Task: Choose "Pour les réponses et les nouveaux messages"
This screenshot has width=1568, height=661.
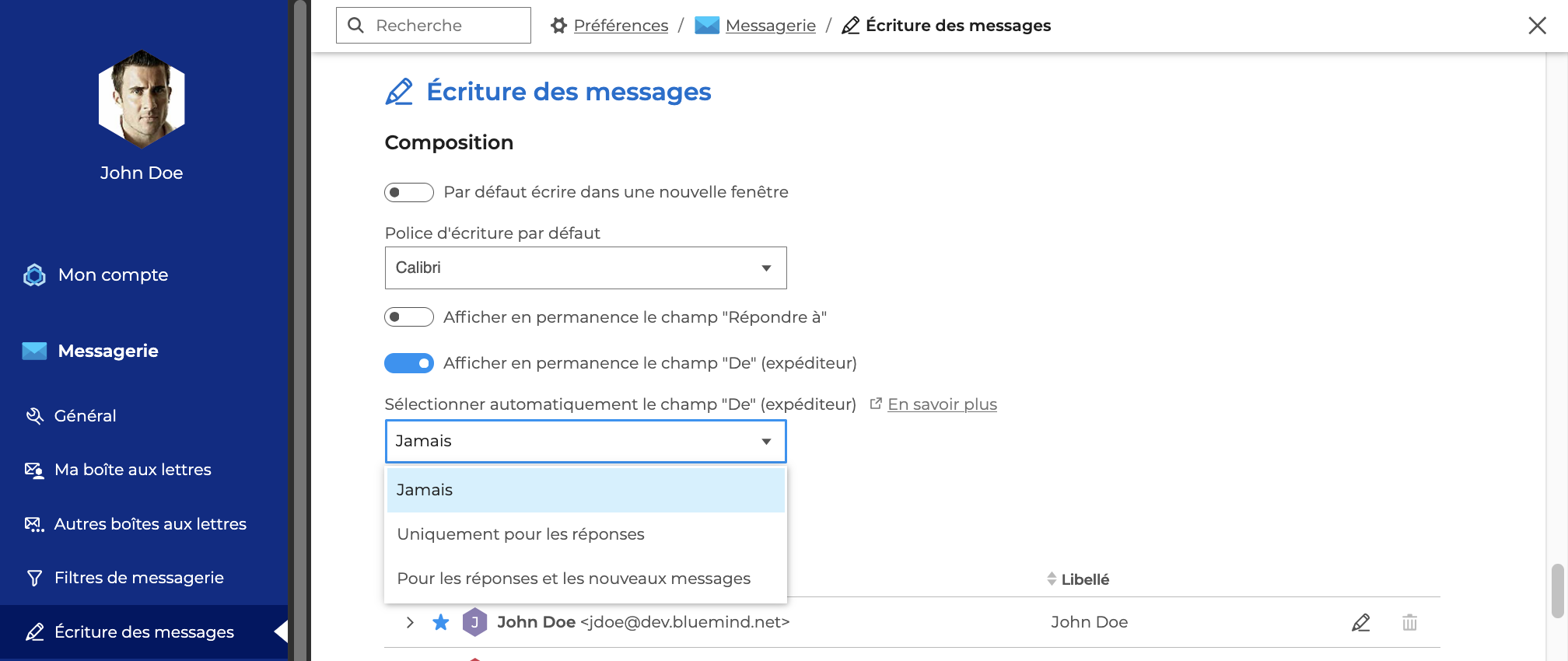Action: point(573,579)
